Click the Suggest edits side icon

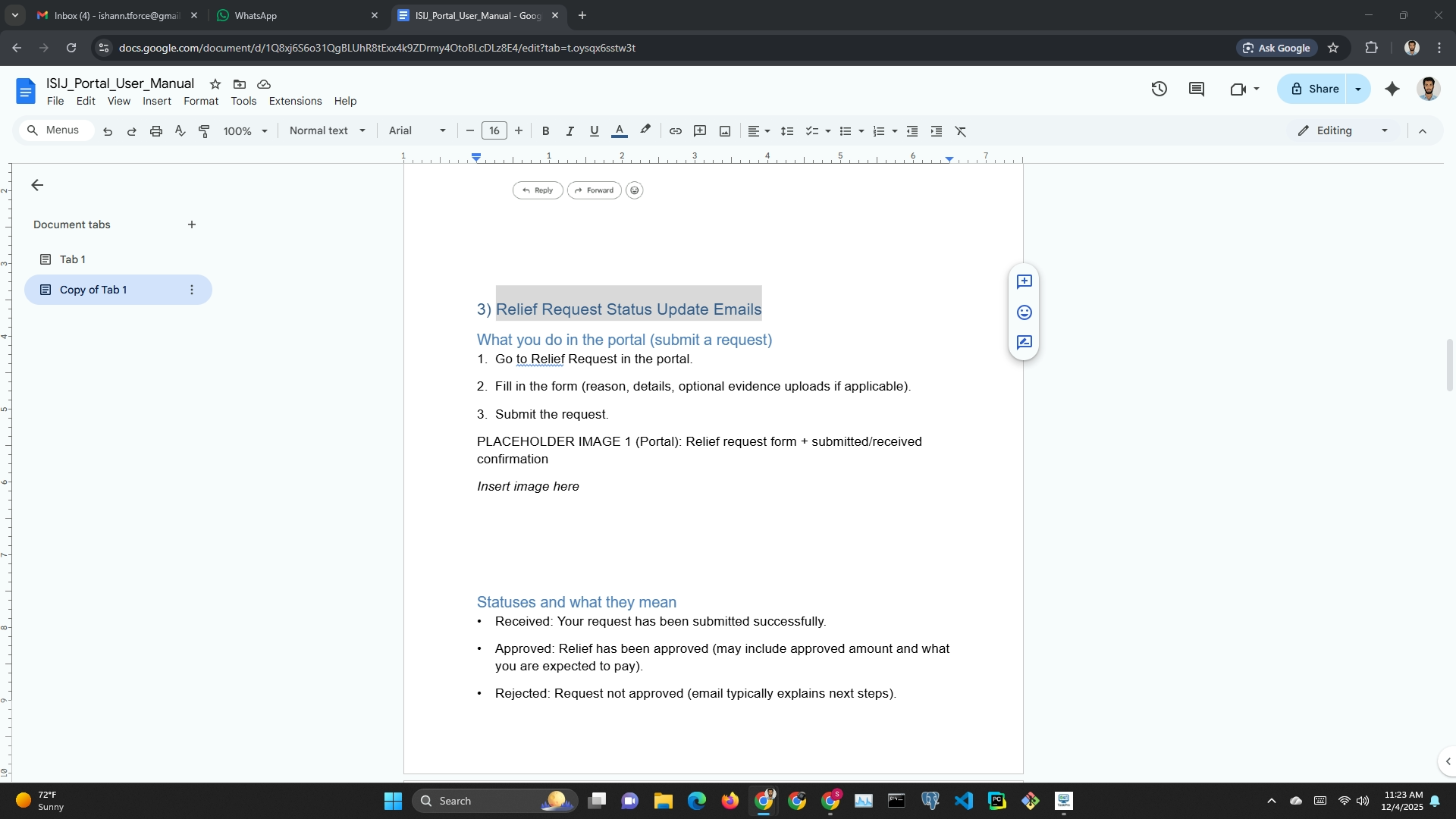tap(1024, 343)
